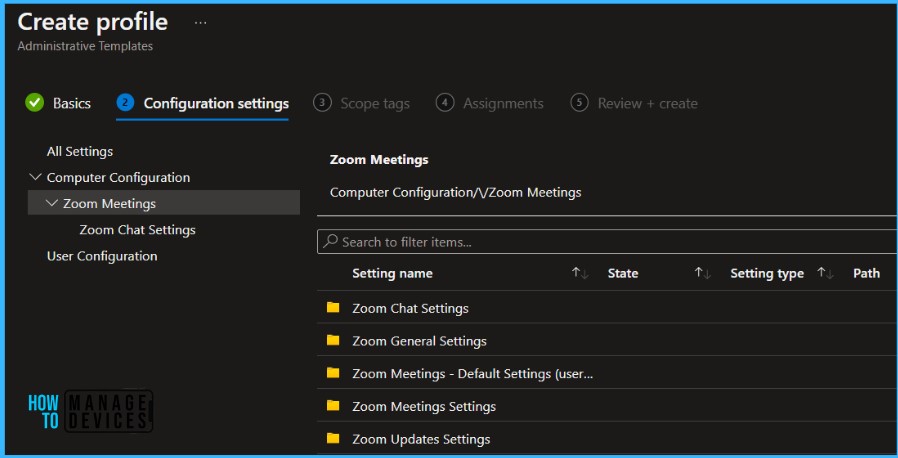Click the step 3 Scope tags circle

click(322, 103)
